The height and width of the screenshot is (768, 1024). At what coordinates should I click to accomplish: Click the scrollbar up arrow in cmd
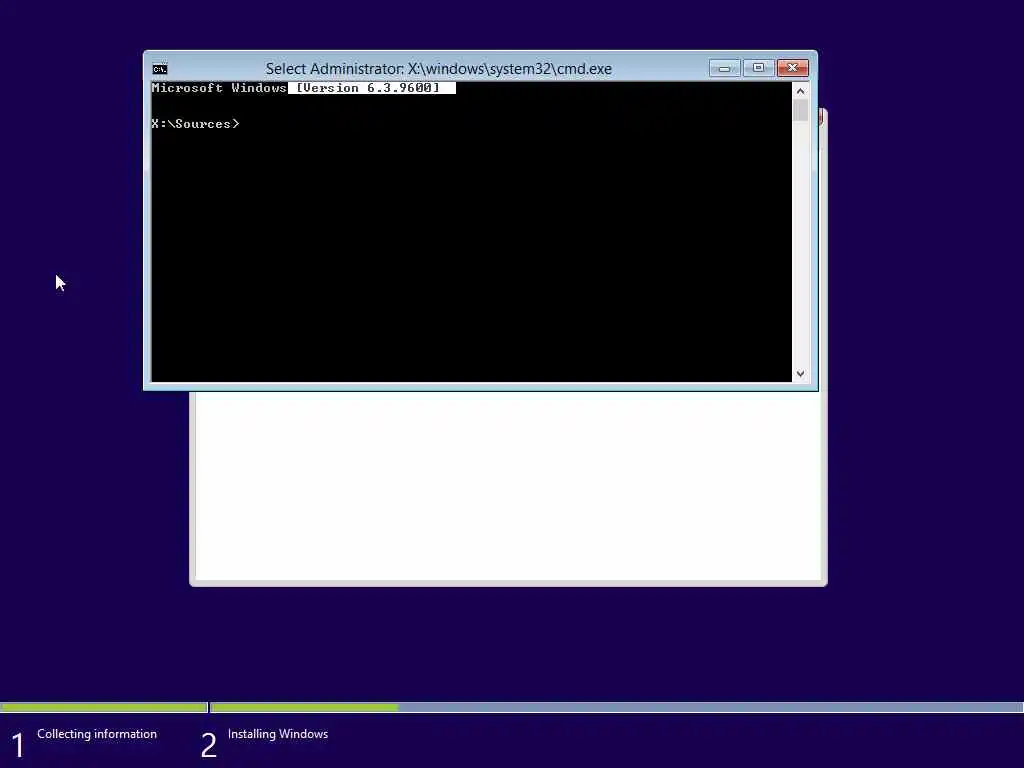[801, 91]
